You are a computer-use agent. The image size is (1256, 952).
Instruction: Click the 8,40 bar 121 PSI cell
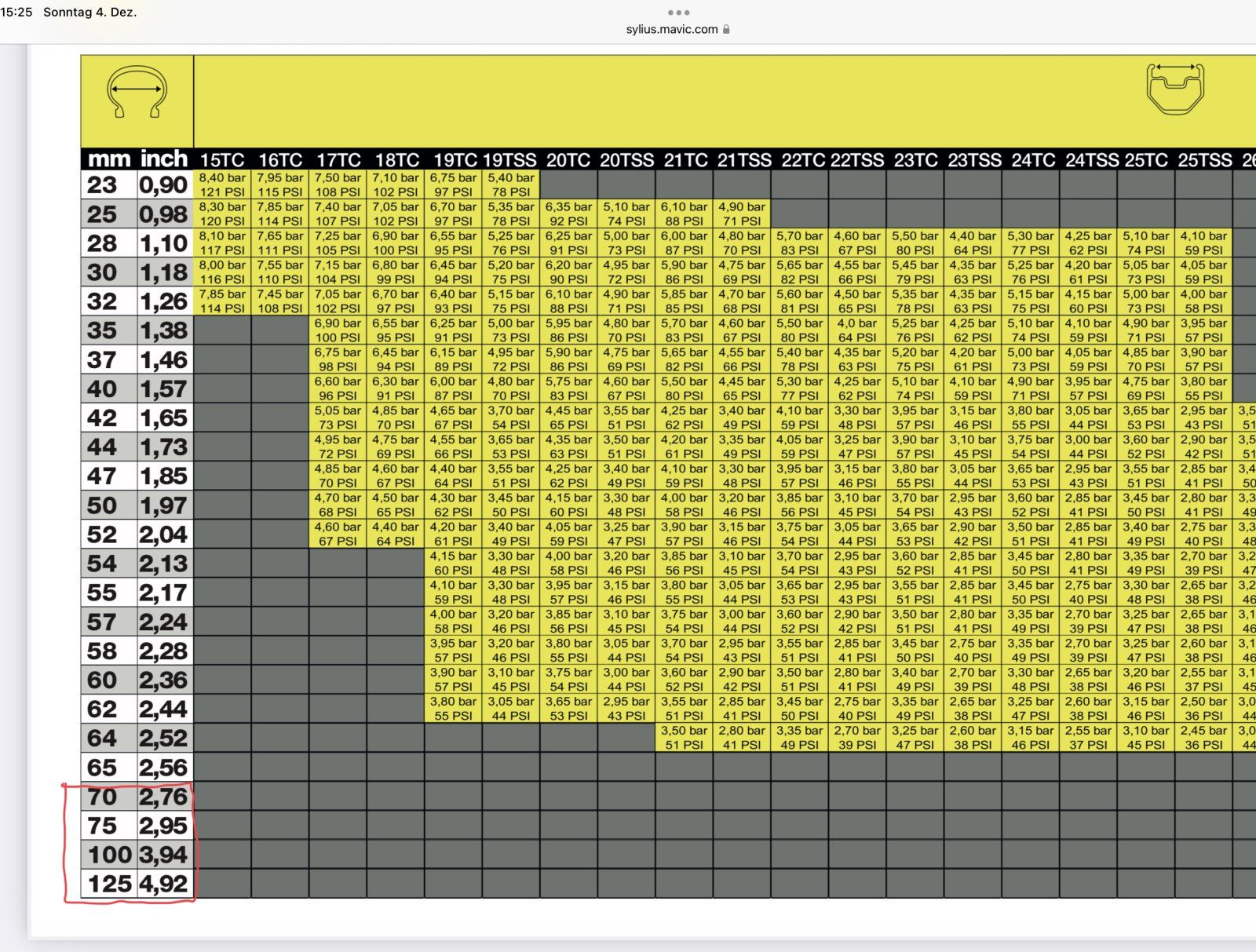(x=222, y=184)
